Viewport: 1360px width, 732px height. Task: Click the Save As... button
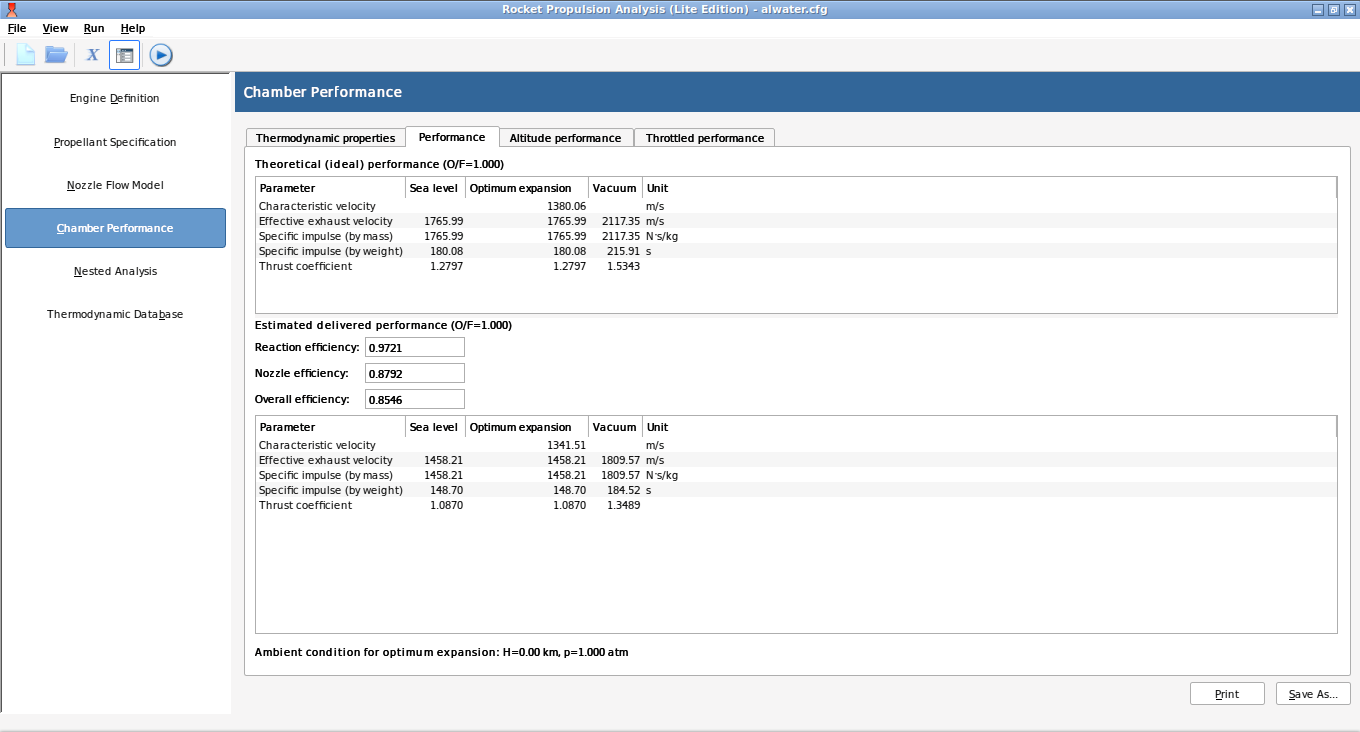coord(1313,694)
